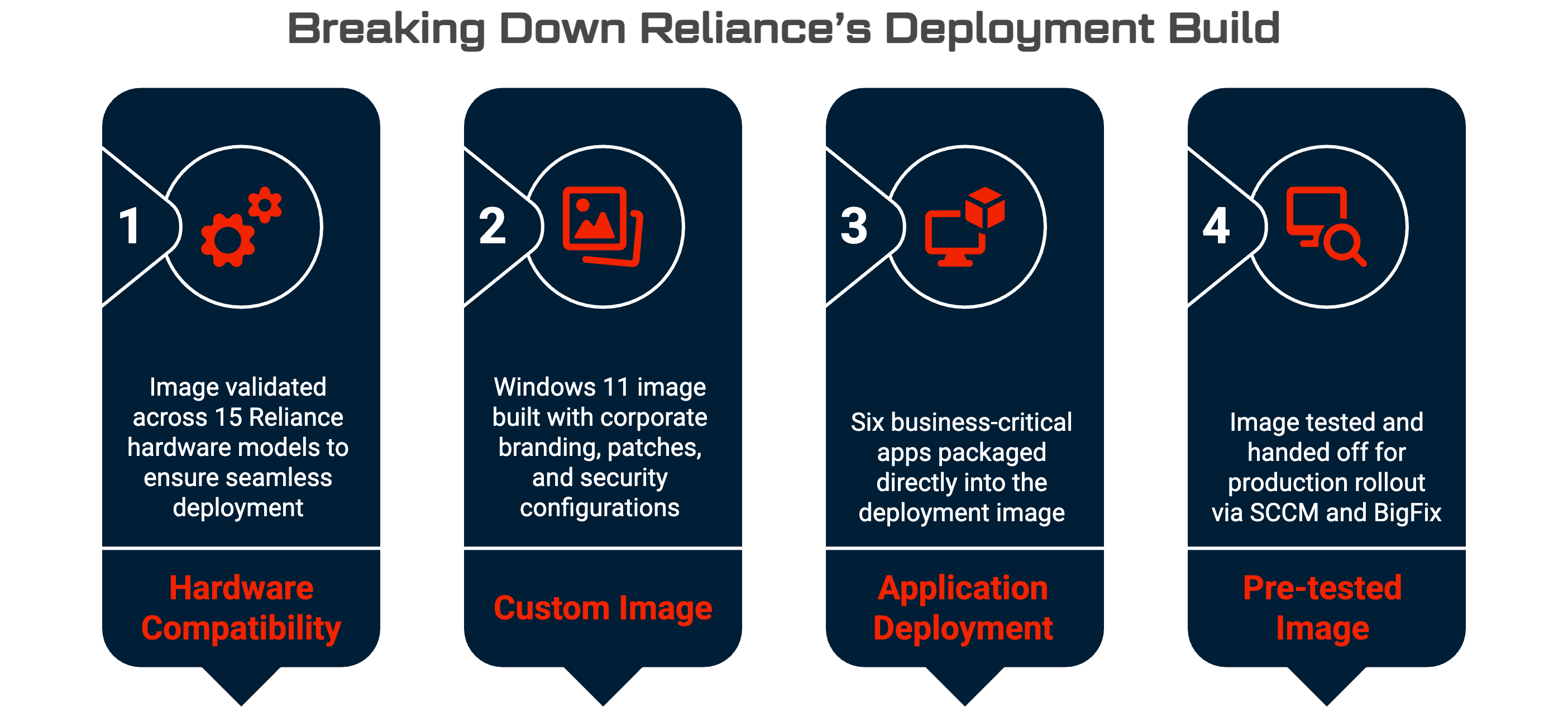Click the number 3 on the third card
The width and height of the screenshot is (1568, 721).
click(853, 227)
